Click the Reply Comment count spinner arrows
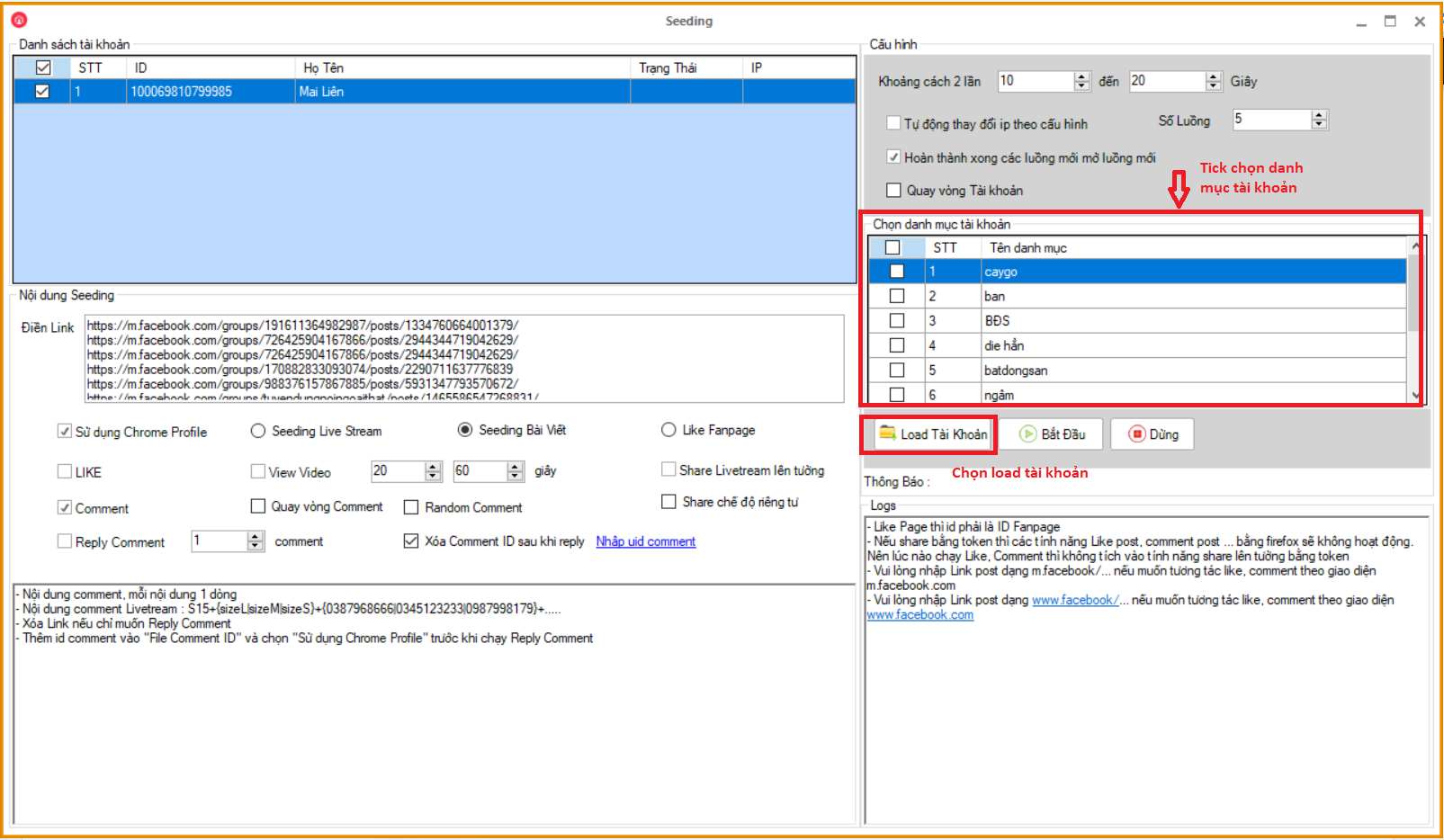Viewport: 1444px width, 840px height. 256,541
